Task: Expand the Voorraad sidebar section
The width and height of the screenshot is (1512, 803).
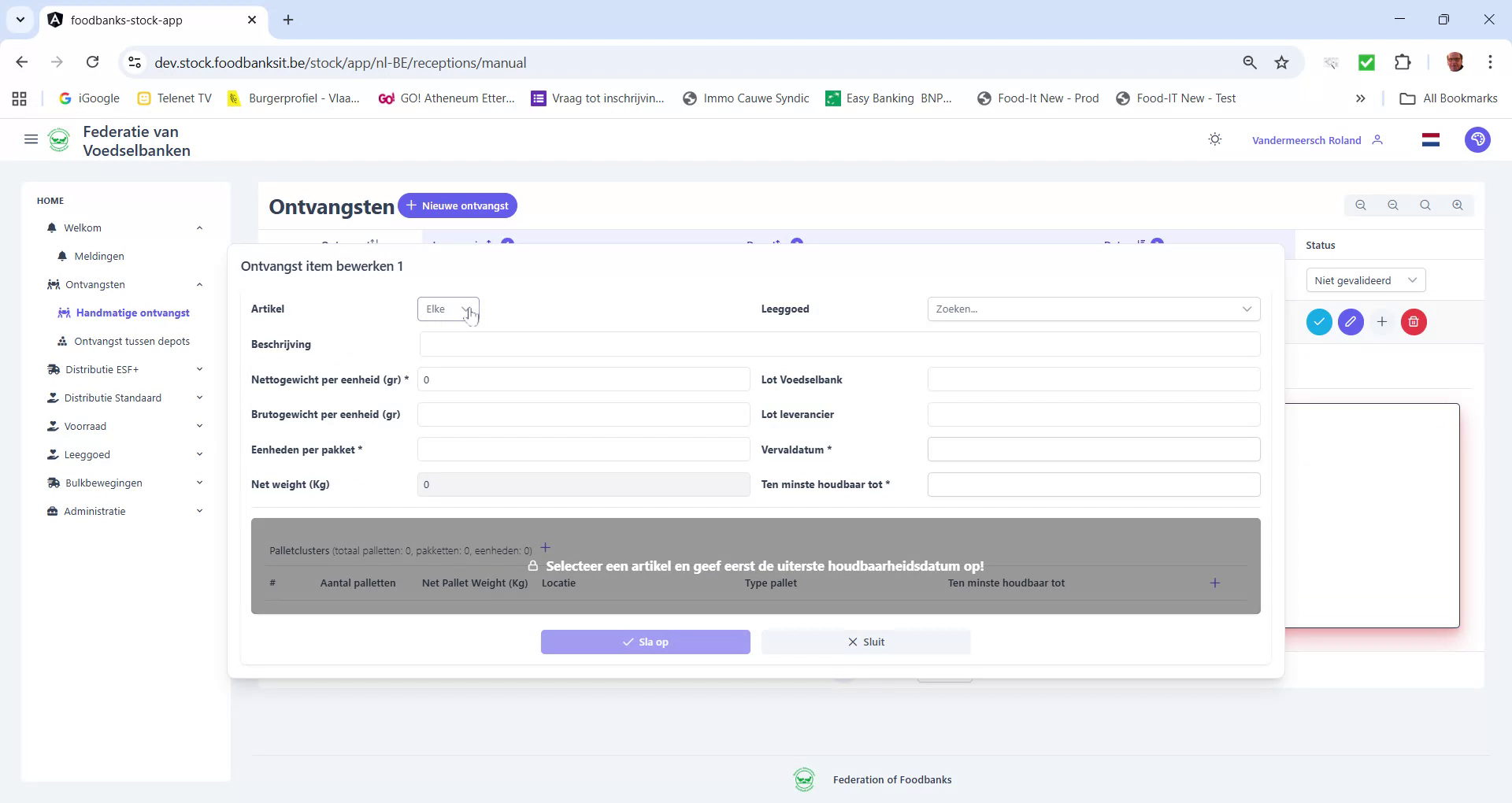Action: coord(199,426)
